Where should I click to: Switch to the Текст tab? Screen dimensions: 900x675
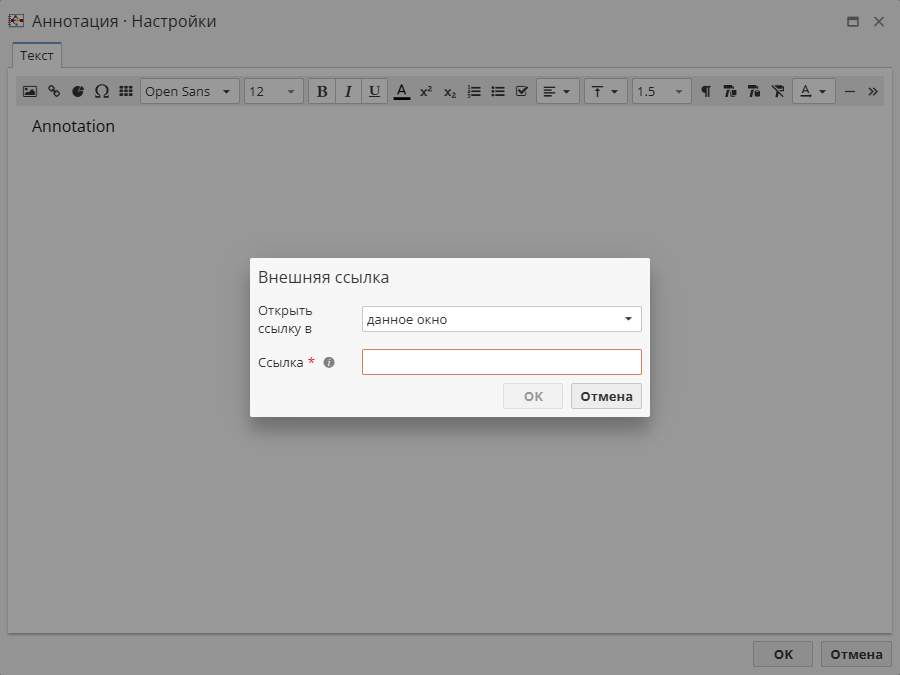pos(37,55)
